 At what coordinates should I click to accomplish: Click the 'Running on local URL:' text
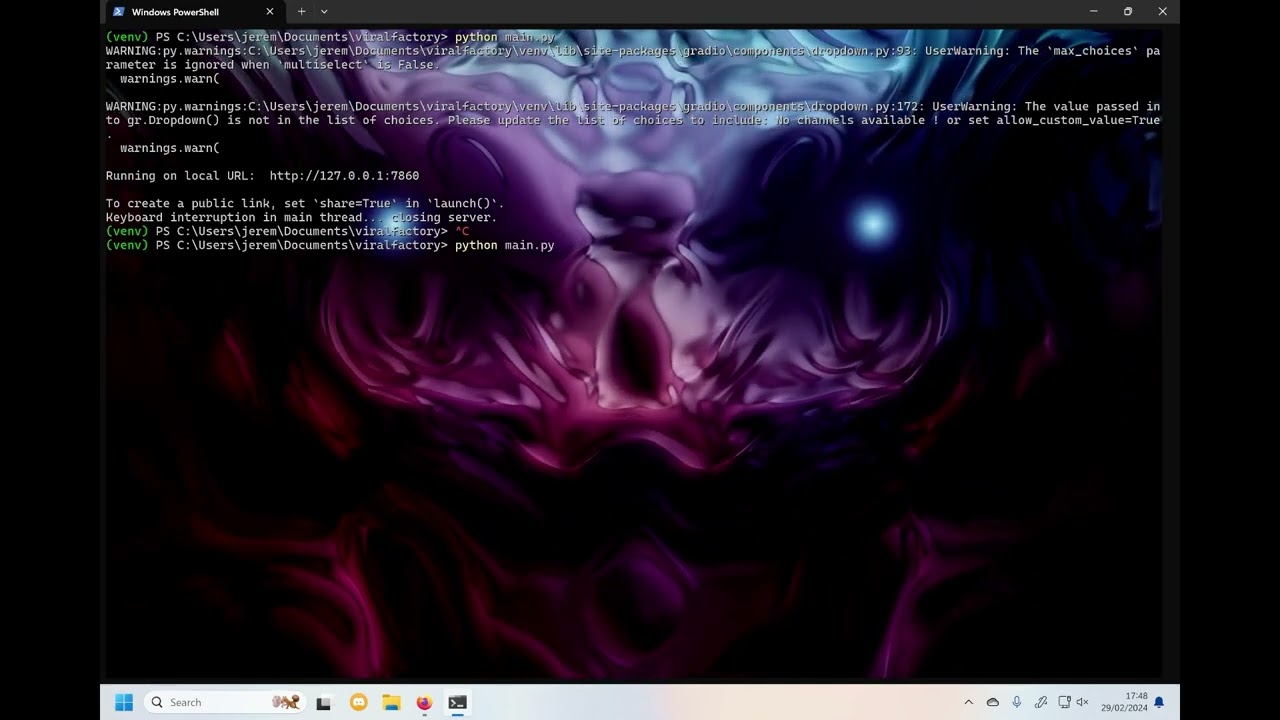click(180, 176)
